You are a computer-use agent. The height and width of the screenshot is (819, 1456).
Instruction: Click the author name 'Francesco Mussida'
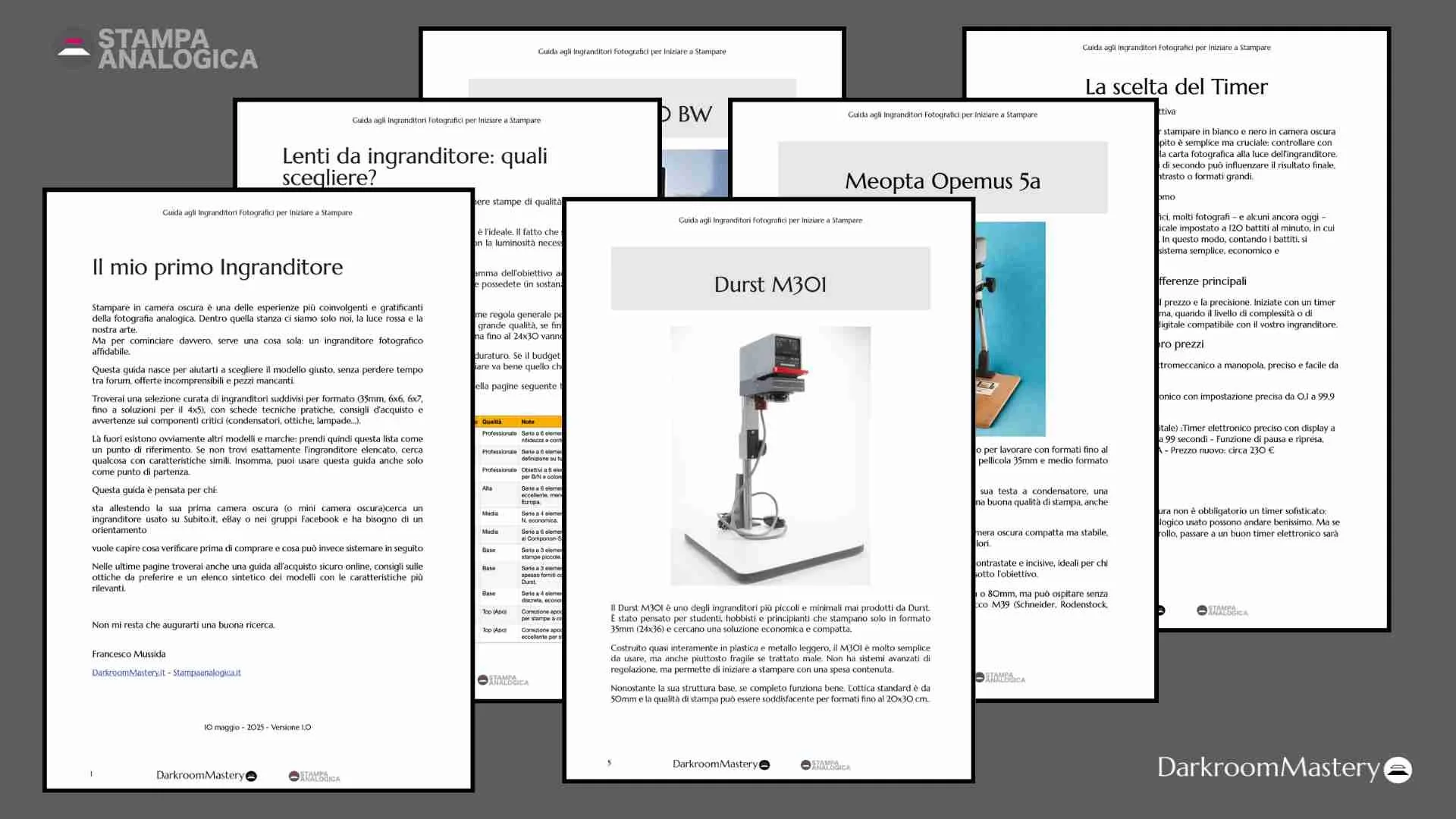129,654
